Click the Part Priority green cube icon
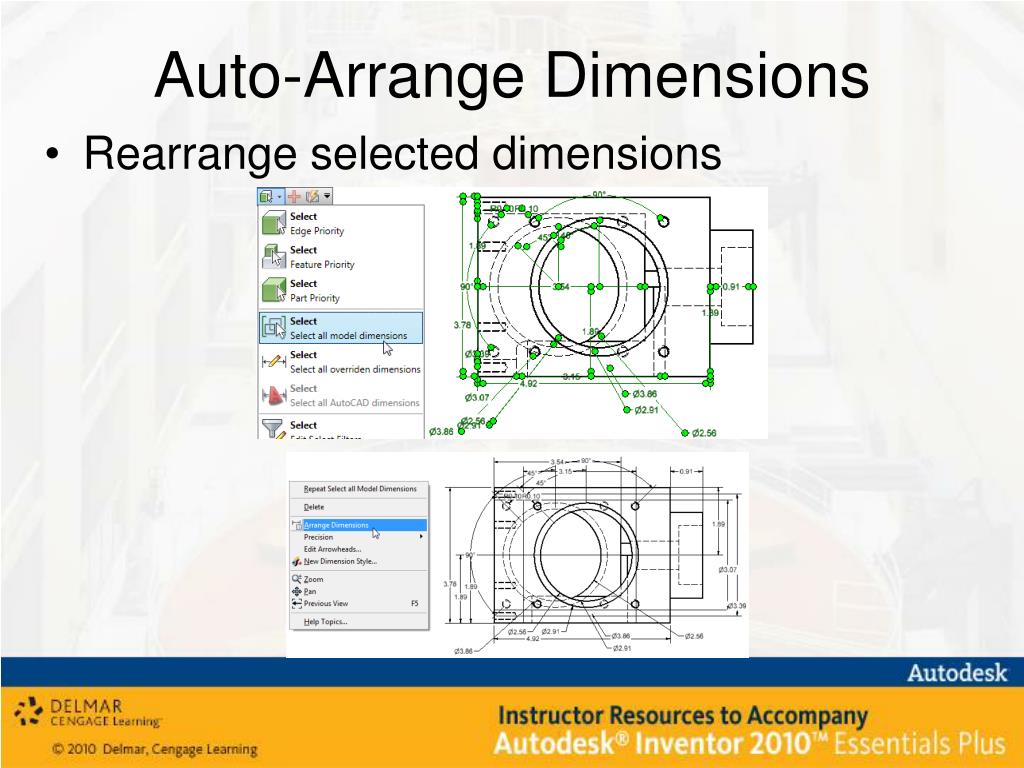1024x768 pixels. coord(274,290)
